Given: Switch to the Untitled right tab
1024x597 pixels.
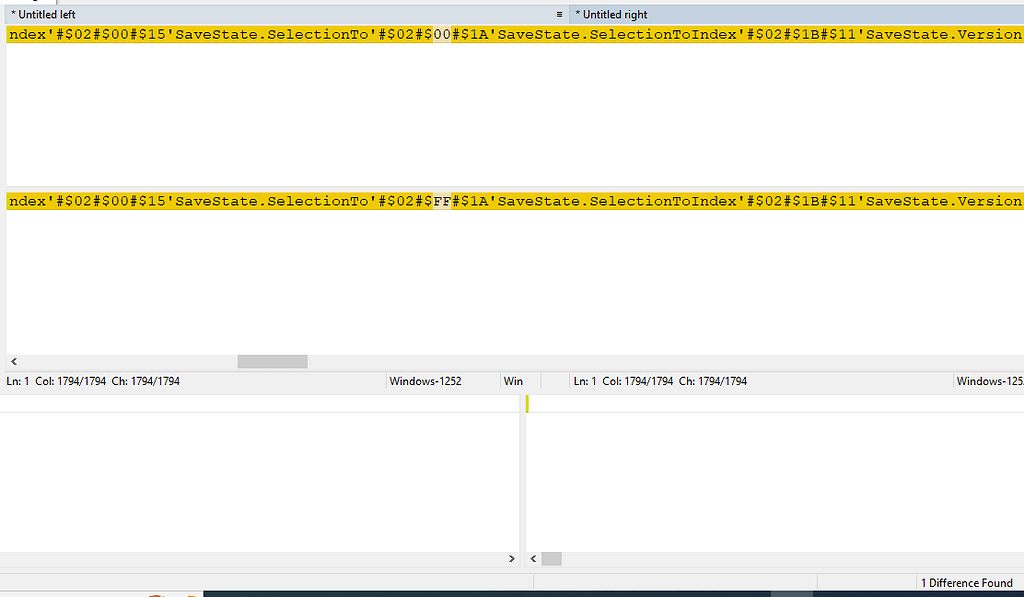Looking at the screenshot, I should [x=612, y=14].
